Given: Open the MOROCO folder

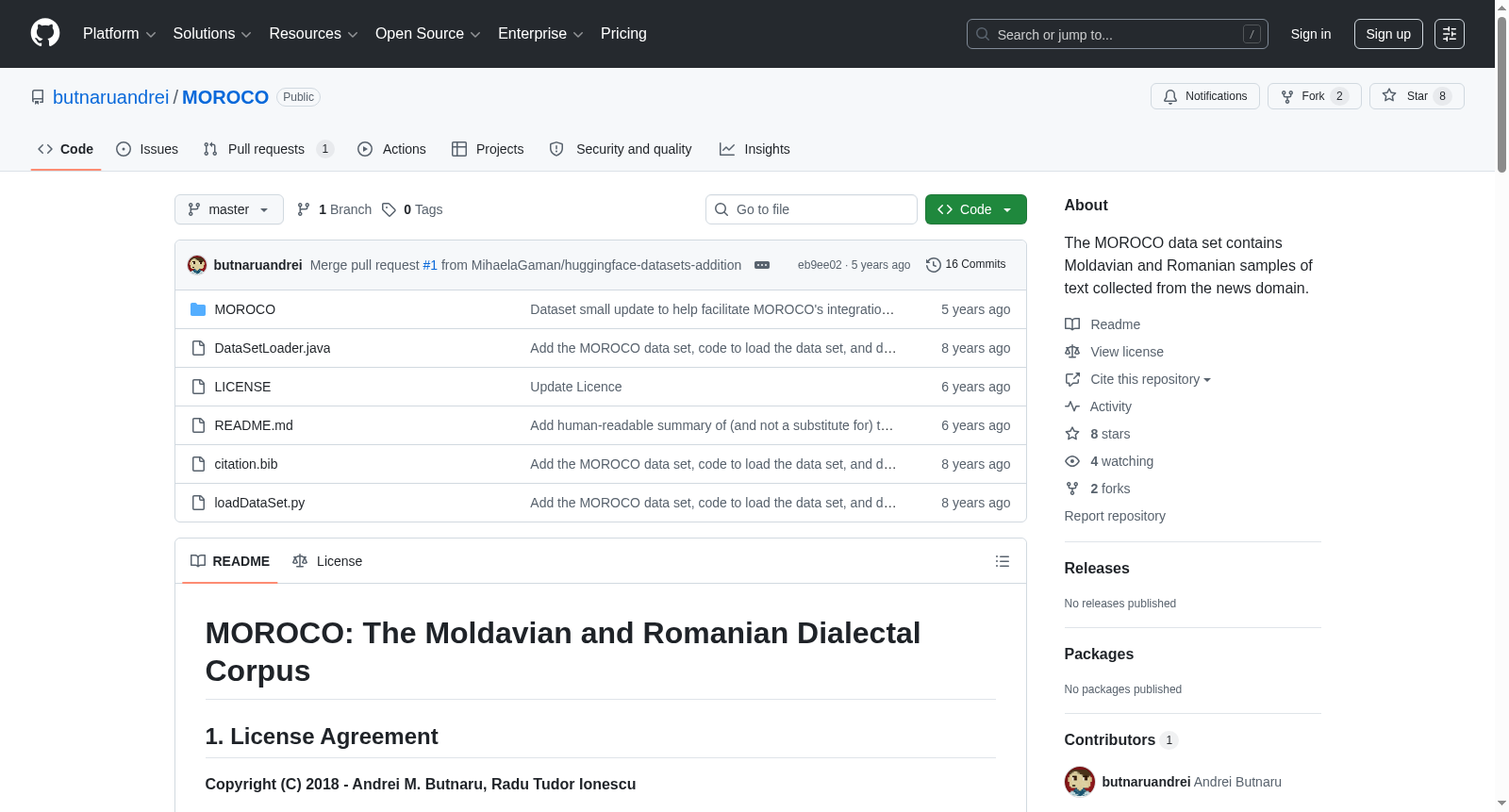Looking at the screenshot, I should click(245, 309).
